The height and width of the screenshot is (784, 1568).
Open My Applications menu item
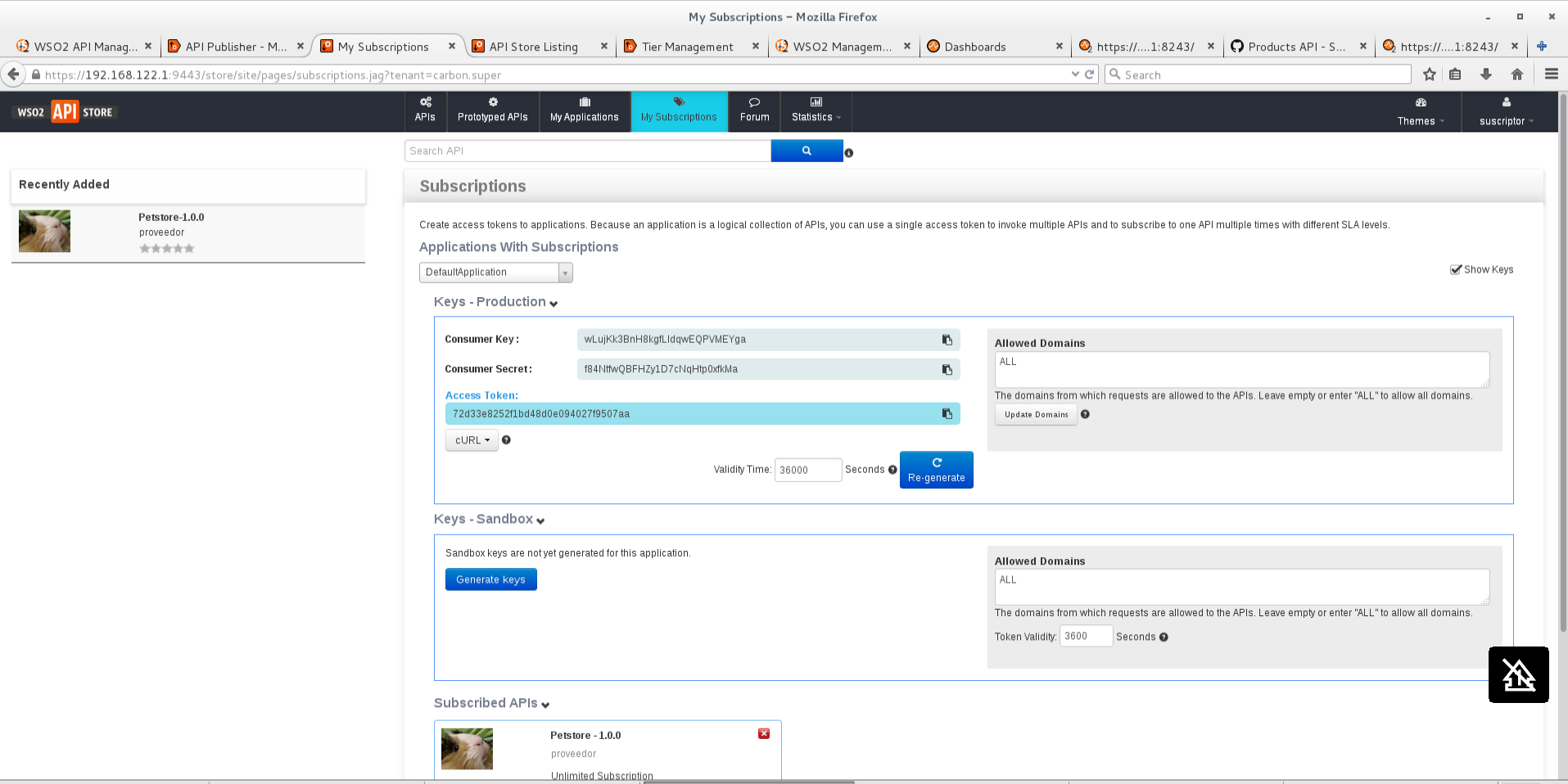(585, 111)
